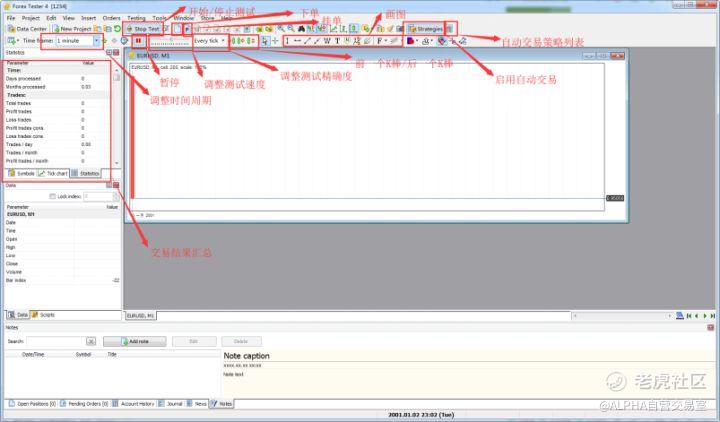Click the Total trades row in Statistics
The width and height of the screenshot is (720, 422).
pyautogui.click(x=57, y=103)
